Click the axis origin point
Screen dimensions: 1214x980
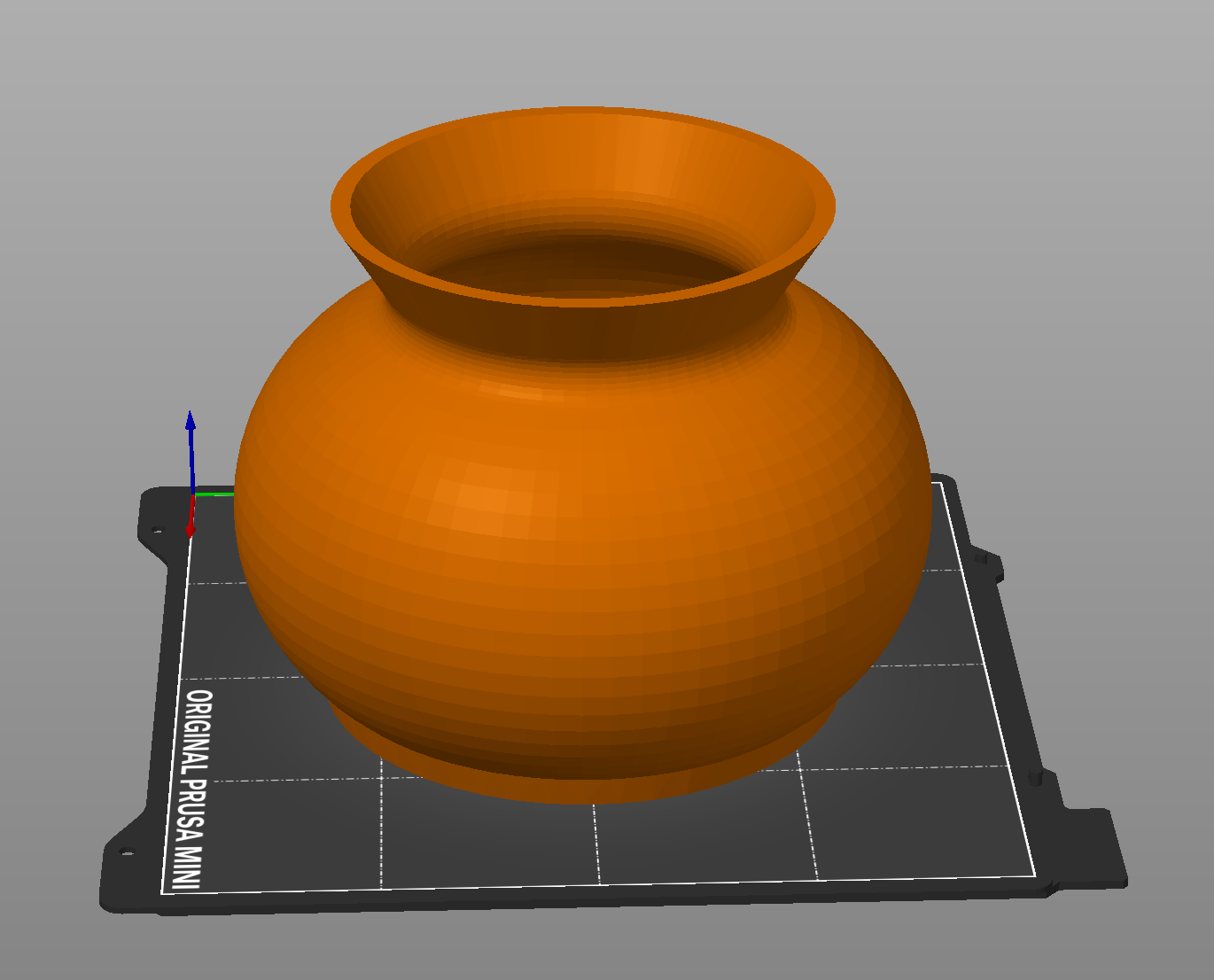tap(193, 494)
